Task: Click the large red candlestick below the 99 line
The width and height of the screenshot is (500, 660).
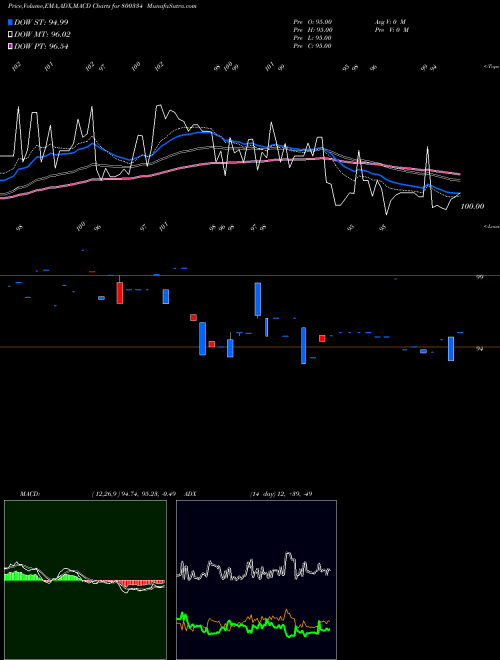Action: click(x=120, y=293)
